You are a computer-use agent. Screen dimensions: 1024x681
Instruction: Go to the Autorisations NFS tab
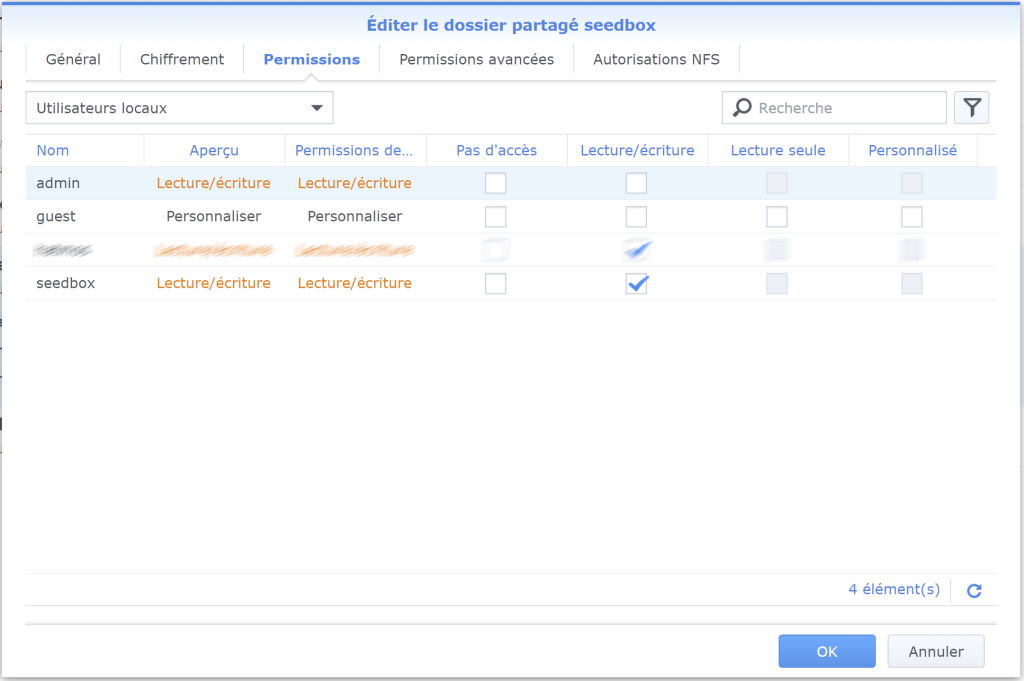point(656,59)
